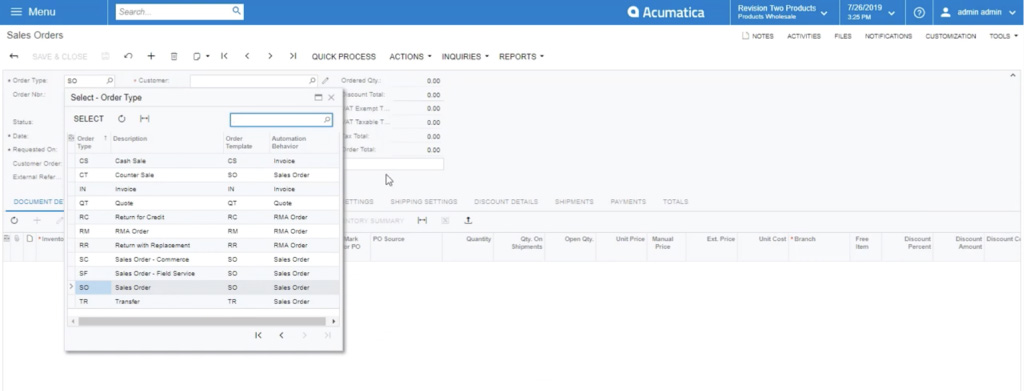Screen dimensions: 1024x391
Task: Export to Excel icon in details grid
Action: coord(445,221)
